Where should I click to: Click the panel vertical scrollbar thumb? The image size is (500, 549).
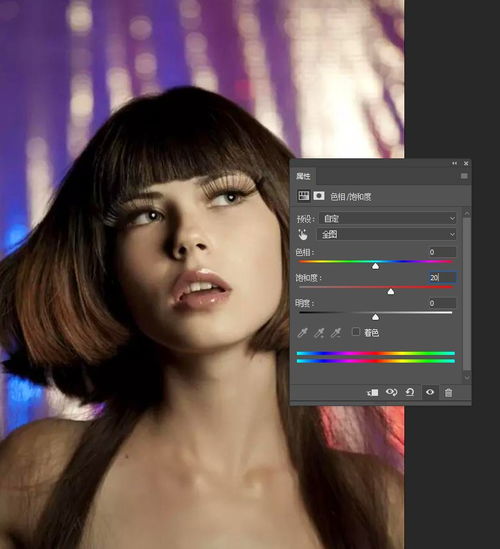(x=467, y=294)
